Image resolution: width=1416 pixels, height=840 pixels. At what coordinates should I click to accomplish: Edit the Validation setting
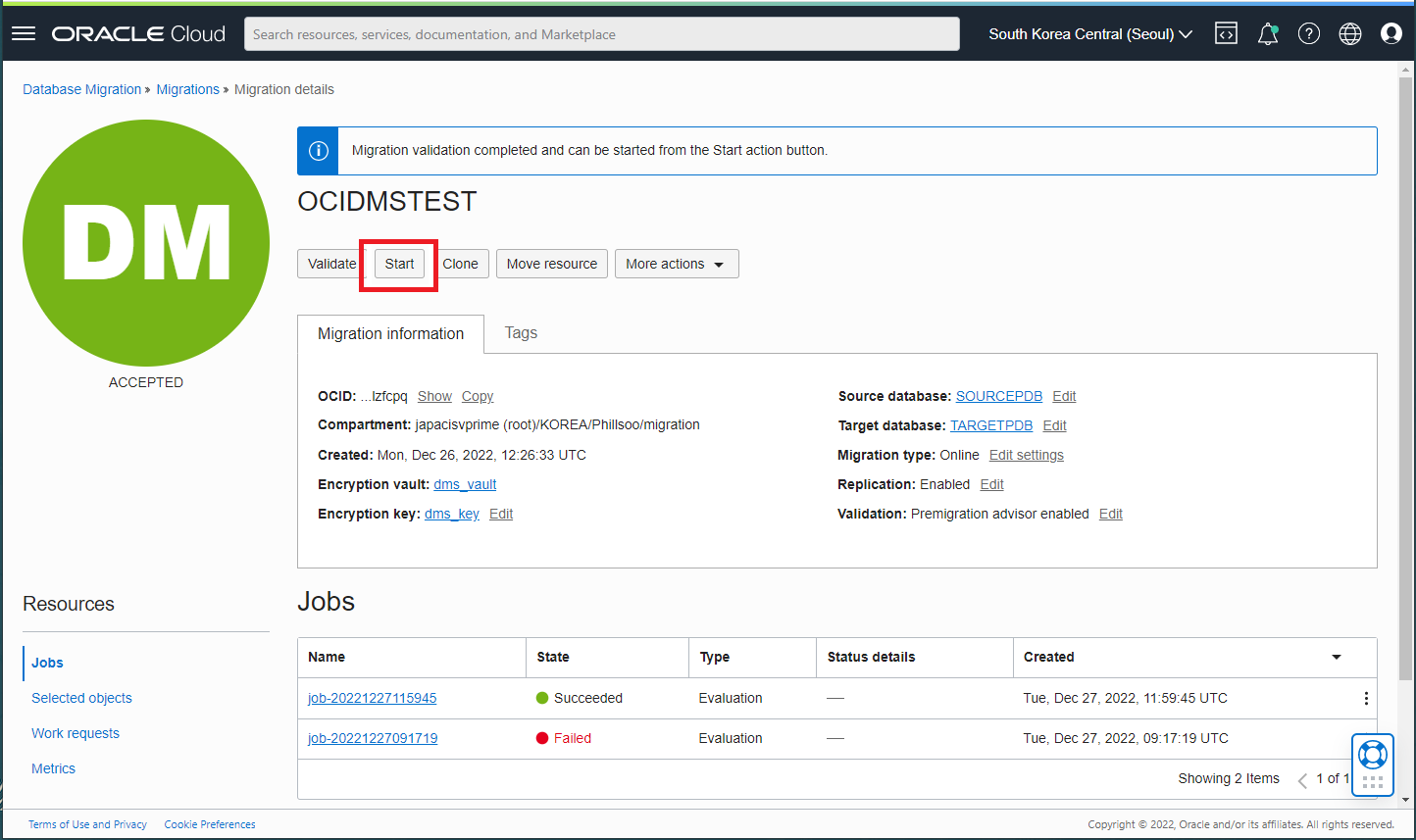coord(1110,514)
